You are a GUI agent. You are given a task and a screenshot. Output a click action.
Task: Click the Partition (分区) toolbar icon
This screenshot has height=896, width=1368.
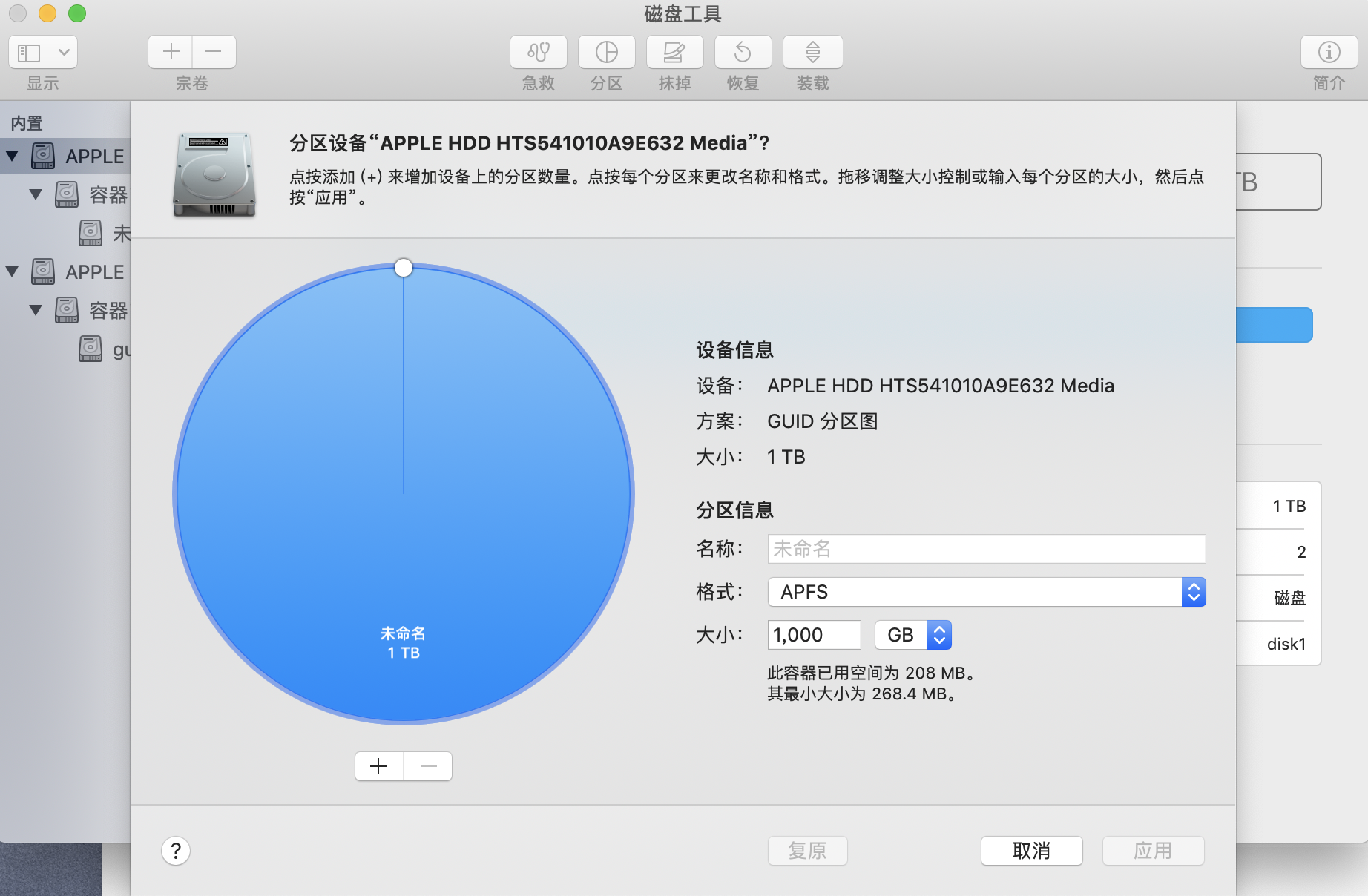[x=606, y=52]
